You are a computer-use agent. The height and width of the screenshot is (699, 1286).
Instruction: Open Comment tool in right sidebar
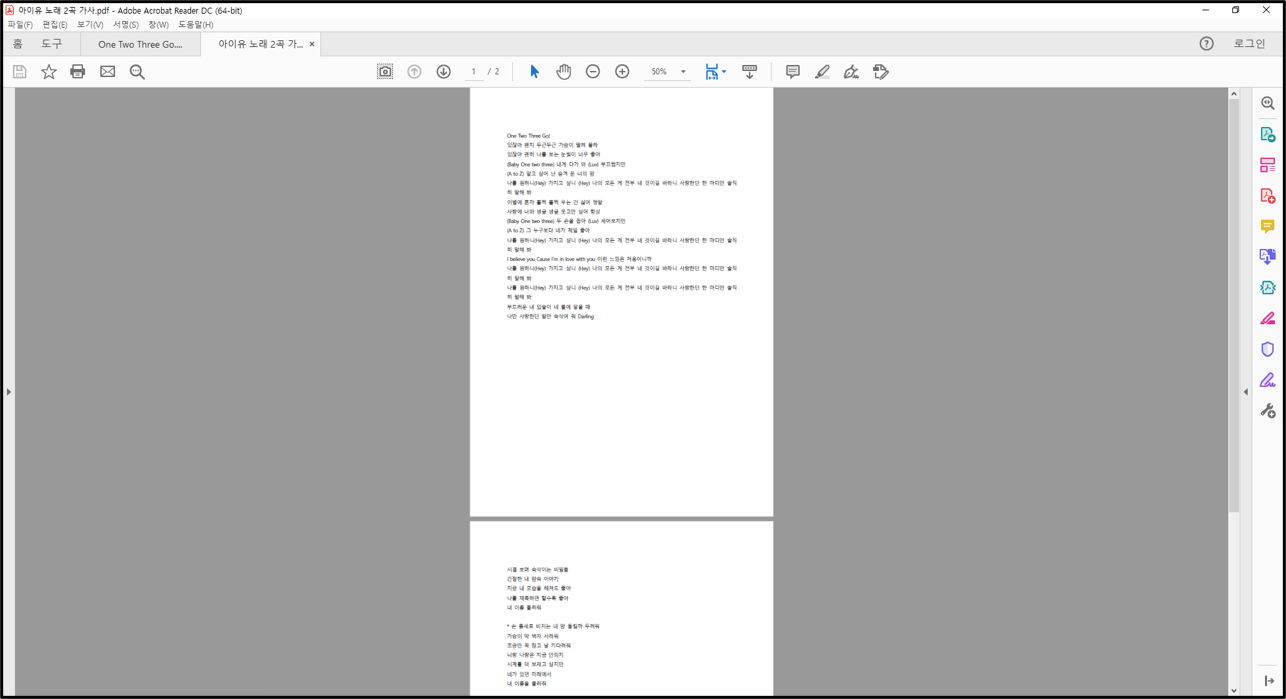tap(1268, 227)
